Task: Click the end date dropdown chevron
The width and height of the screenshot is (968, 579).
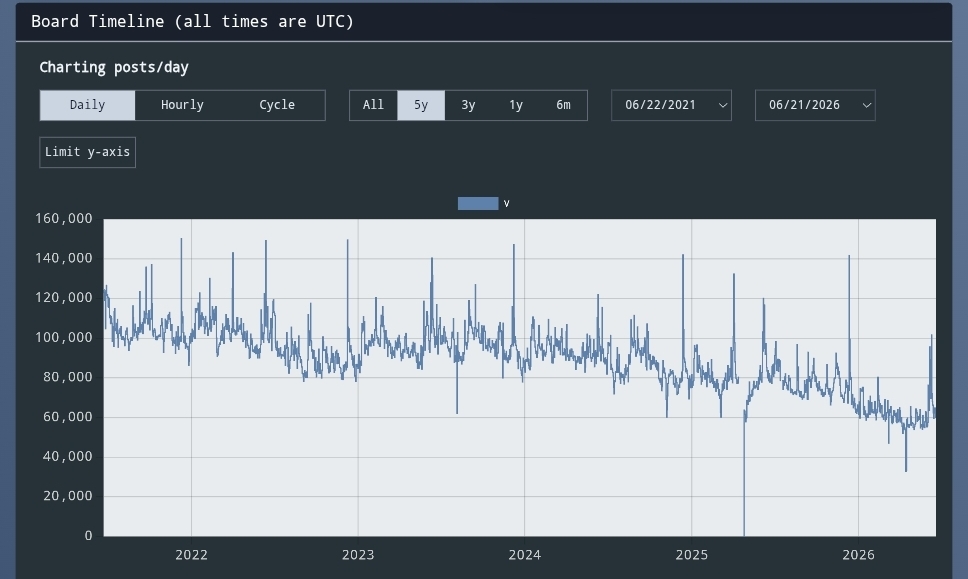Action: click(866, 106)
